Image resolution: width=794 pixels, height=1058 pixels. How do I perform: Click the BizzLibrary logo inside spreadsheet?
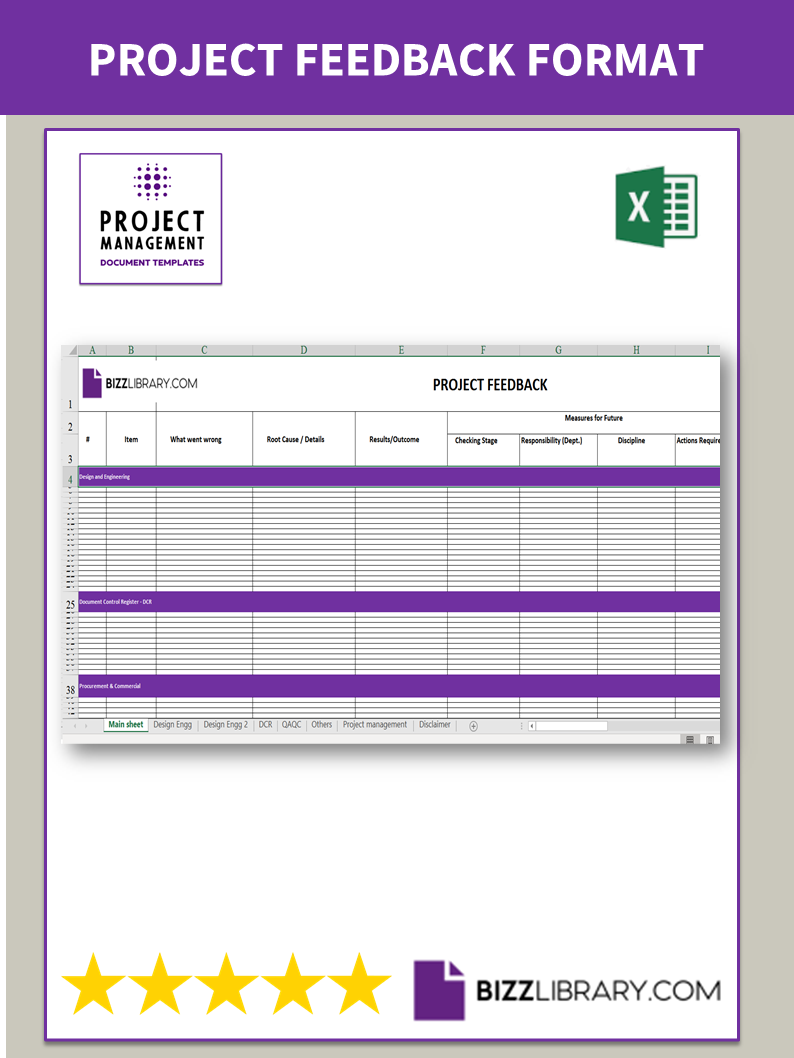coord(140,383)
